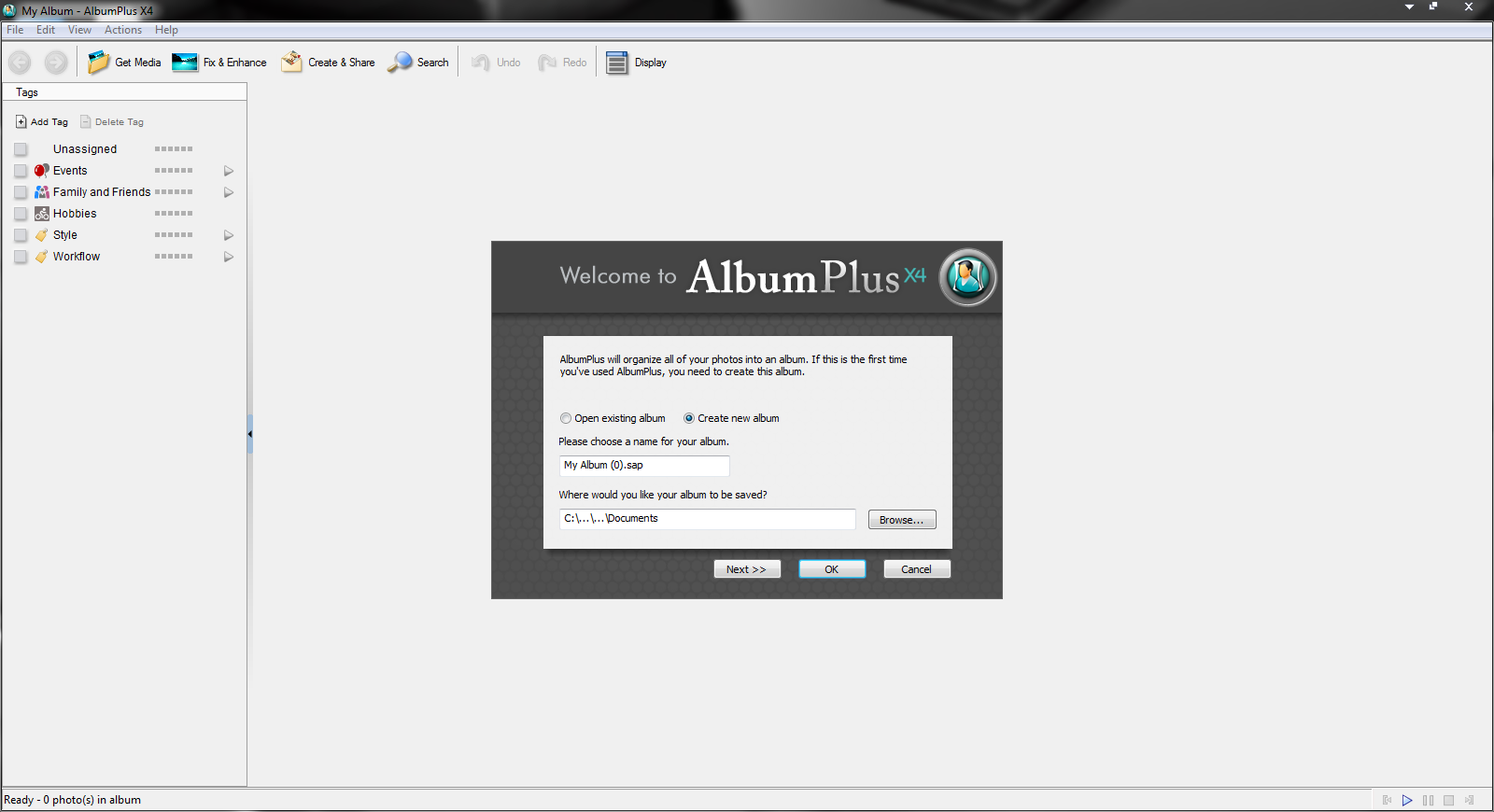The height and width of the screenshot is (812, 1494).
Task: Restore down the AlbumPlus window
Action: pyautogui.click(x=1433, y=7)
